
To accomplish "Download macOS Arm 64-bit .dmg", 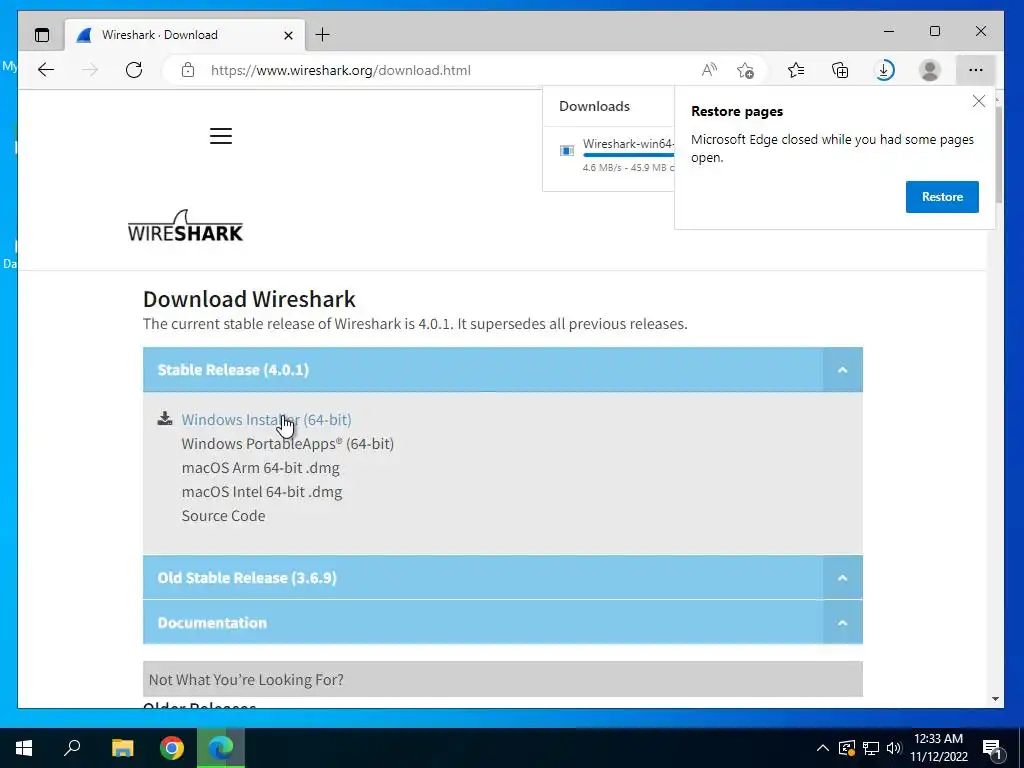I will (x=261, y=468).
